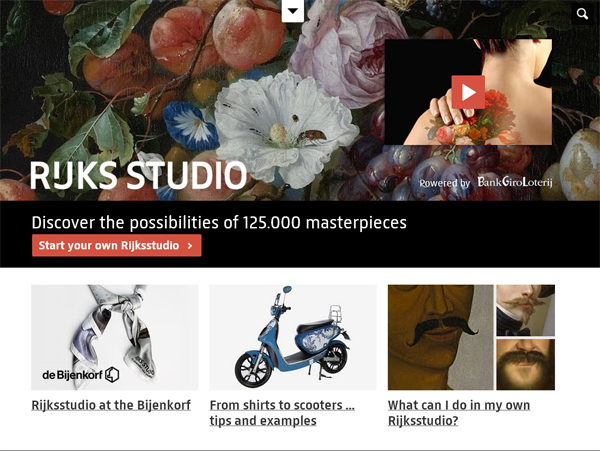Select the bearded face small thumbnail

coord(525,365)
